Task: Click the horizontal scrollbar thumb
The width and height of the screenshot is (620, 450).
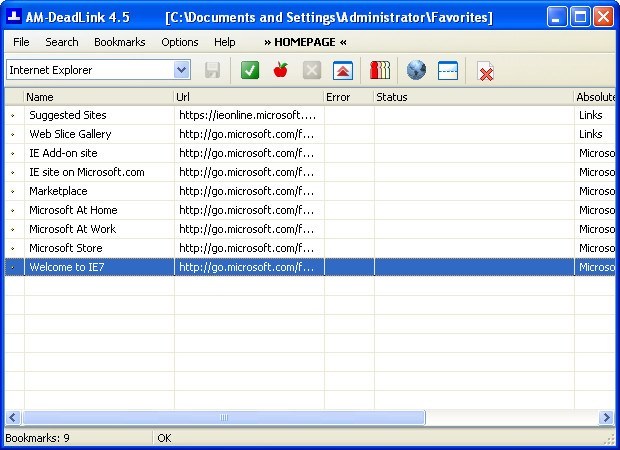Action: 224,417
